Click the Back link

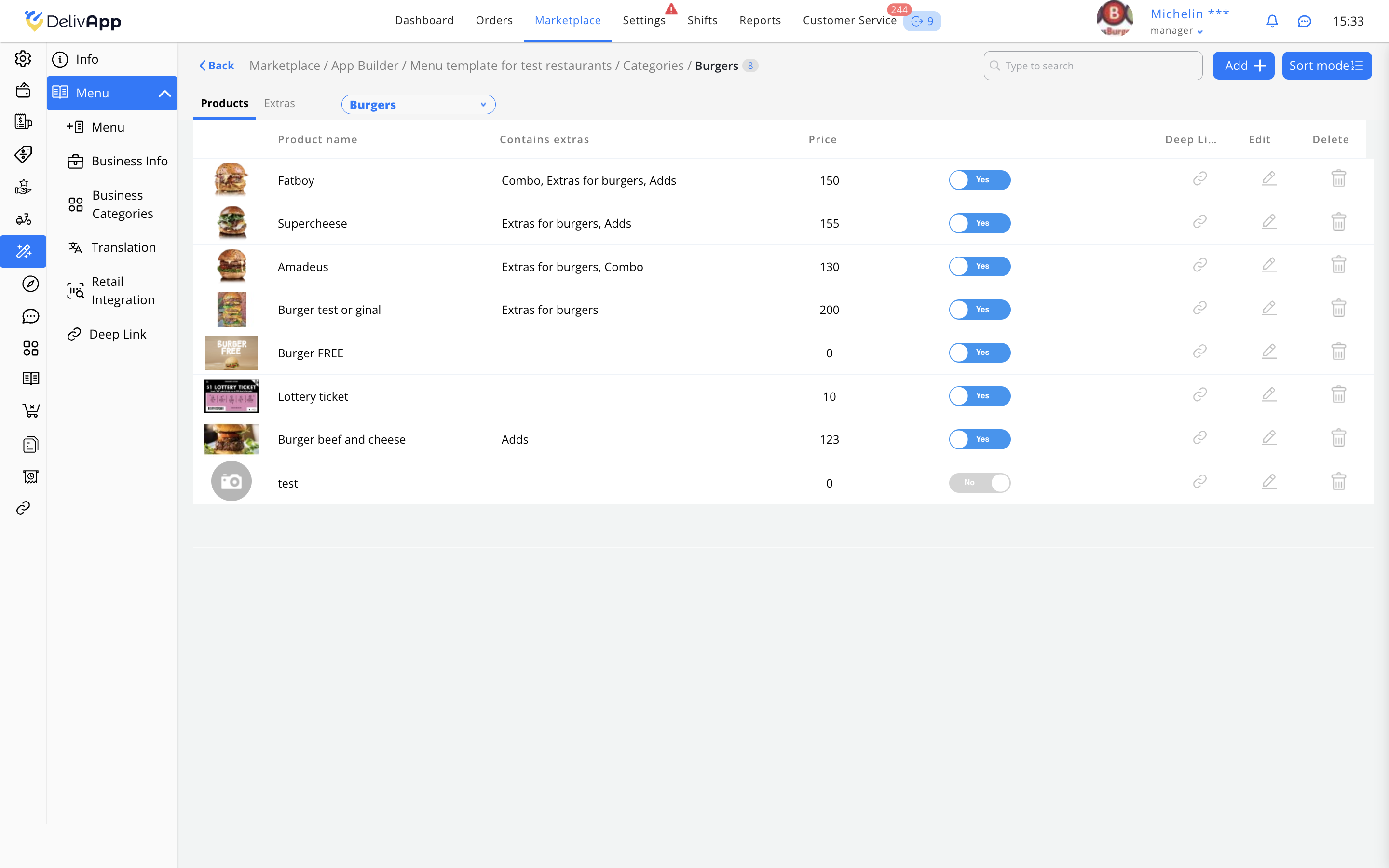pyautogui.click(x=217, y=66)
